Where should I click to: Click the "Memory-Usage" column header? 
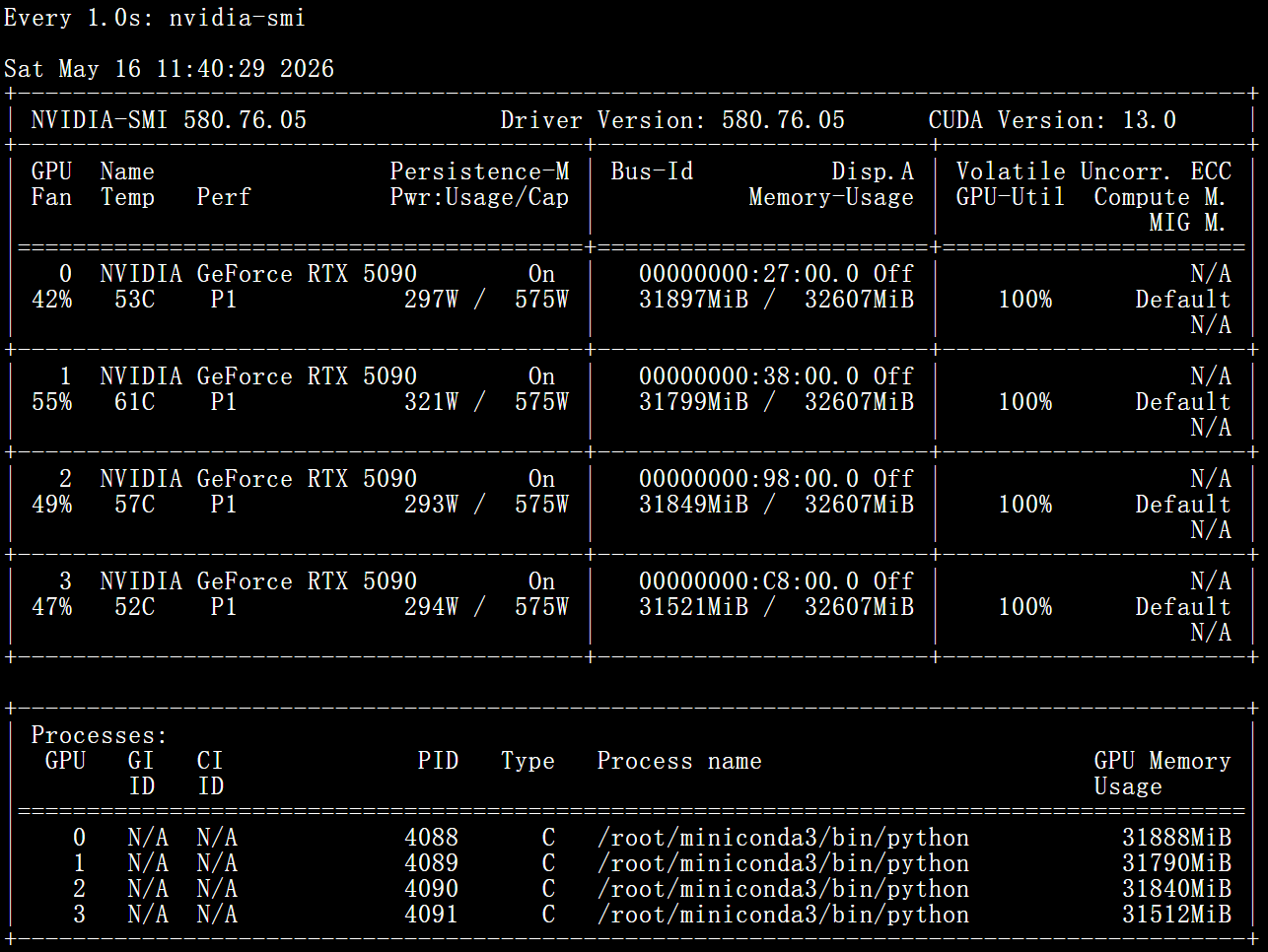[831, 197]
